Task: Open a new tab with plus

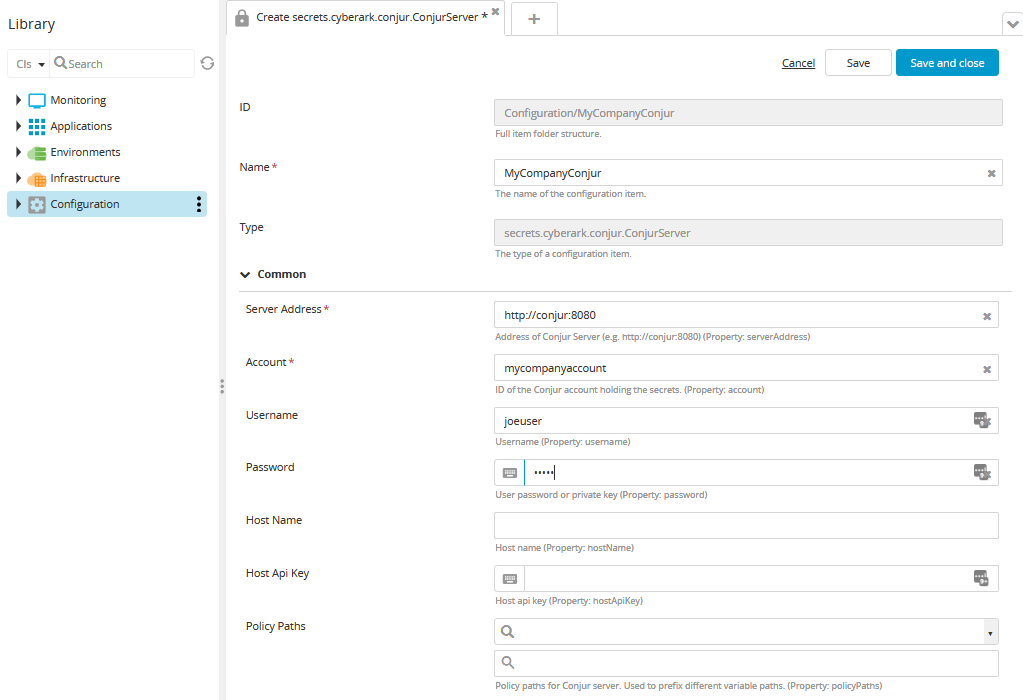Action: [x=534, y=18]
